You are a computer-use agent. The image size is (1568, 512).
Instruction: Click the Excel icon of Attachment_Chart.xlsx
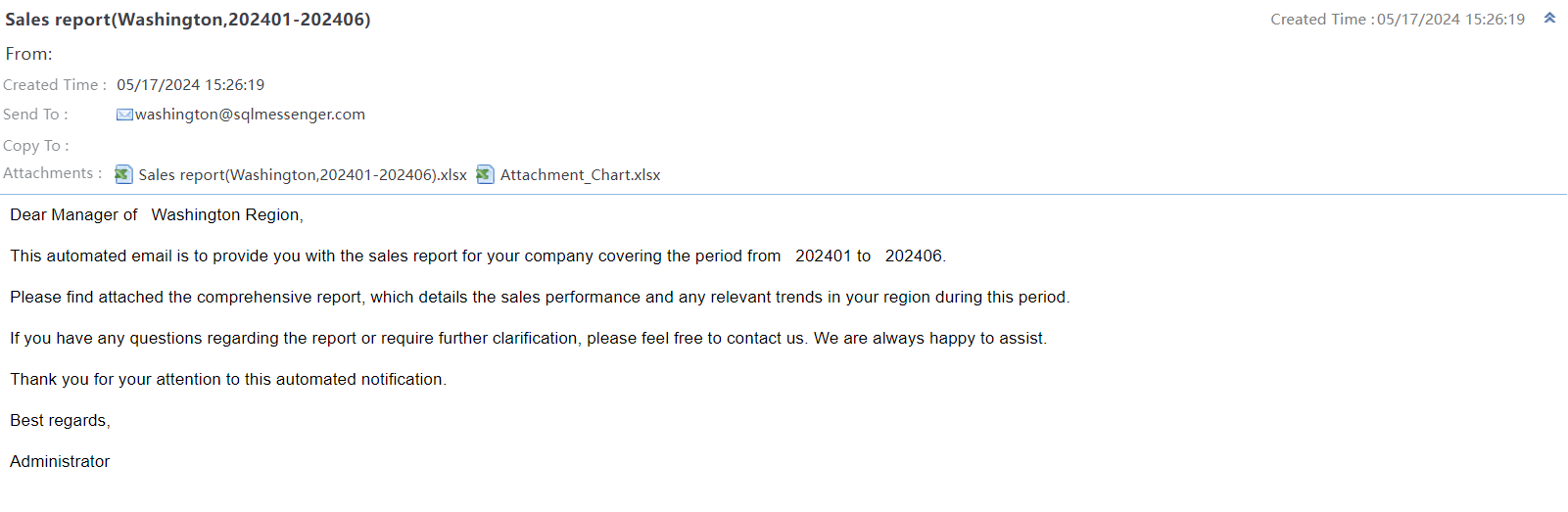point(485,174)
